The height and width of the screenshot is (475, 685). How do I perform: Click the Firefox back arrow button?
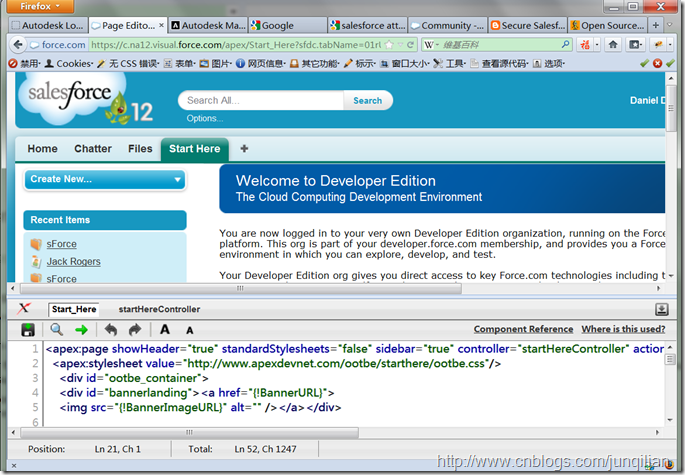click(x=18, y=45)
